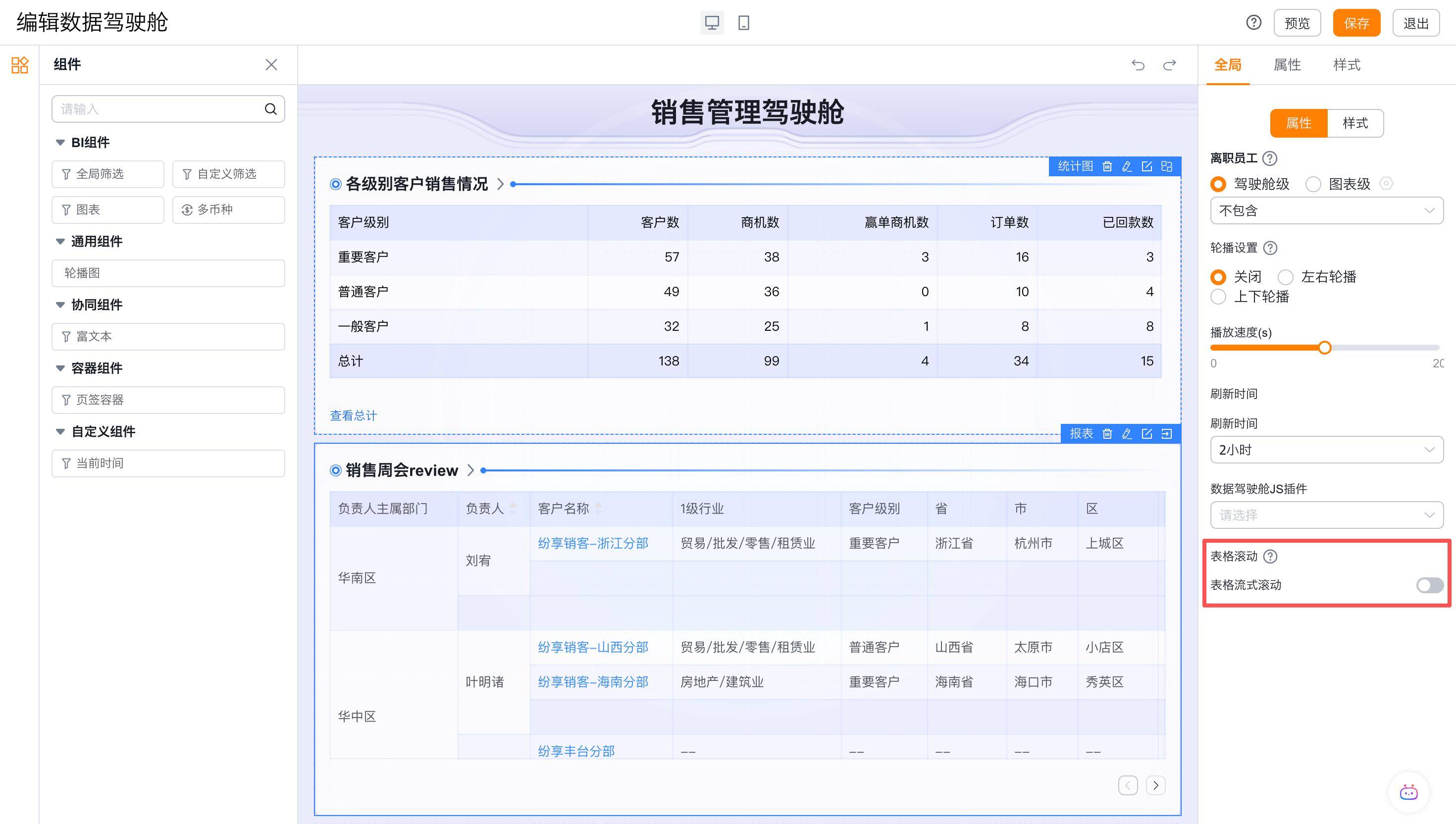The image size is (1456, 824).
Task: Click the 播放速度 slider handle
Action: (1324, 348)
